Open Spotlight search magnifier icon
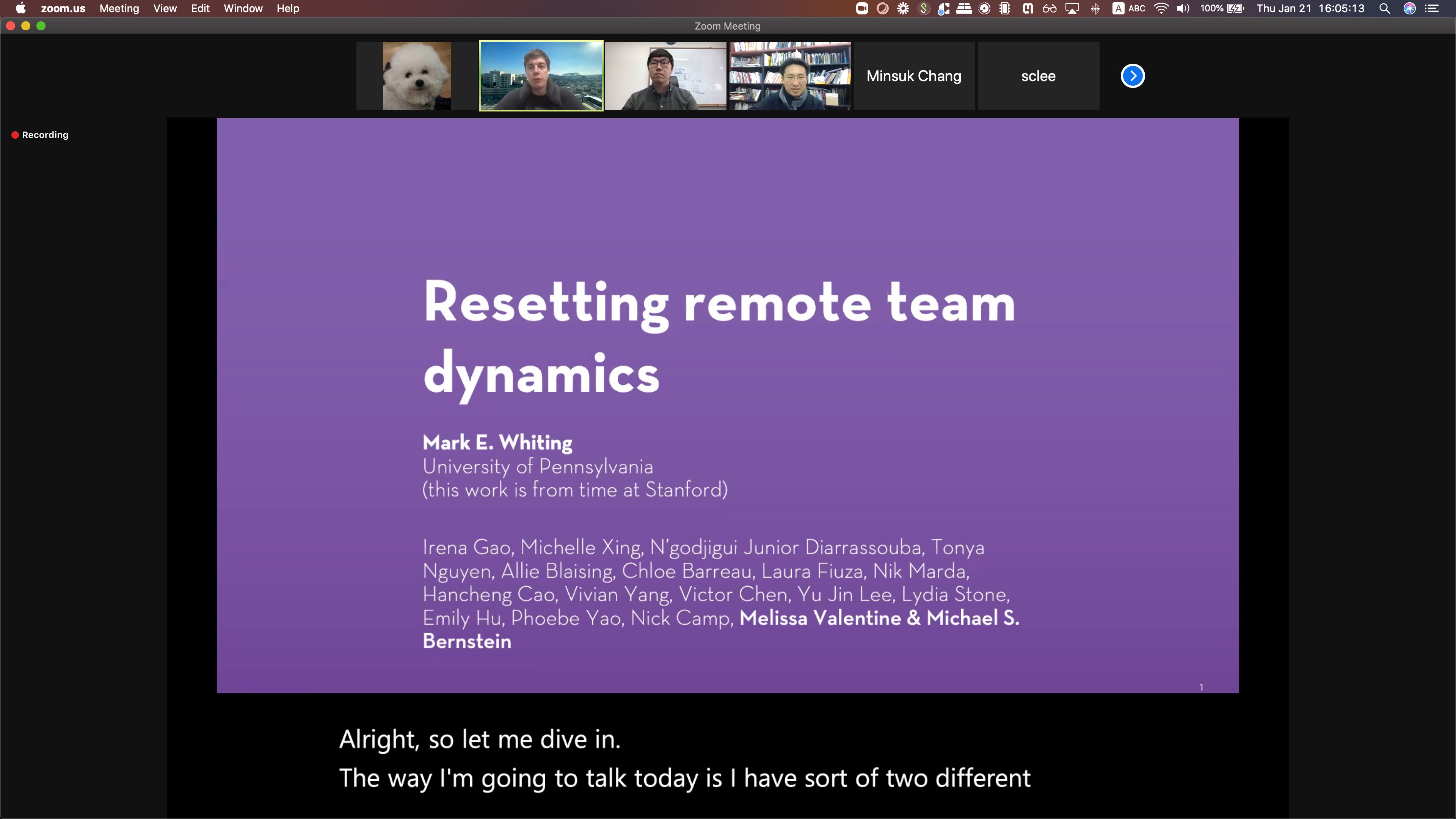1456x819 pixels. pos(1384,8)
